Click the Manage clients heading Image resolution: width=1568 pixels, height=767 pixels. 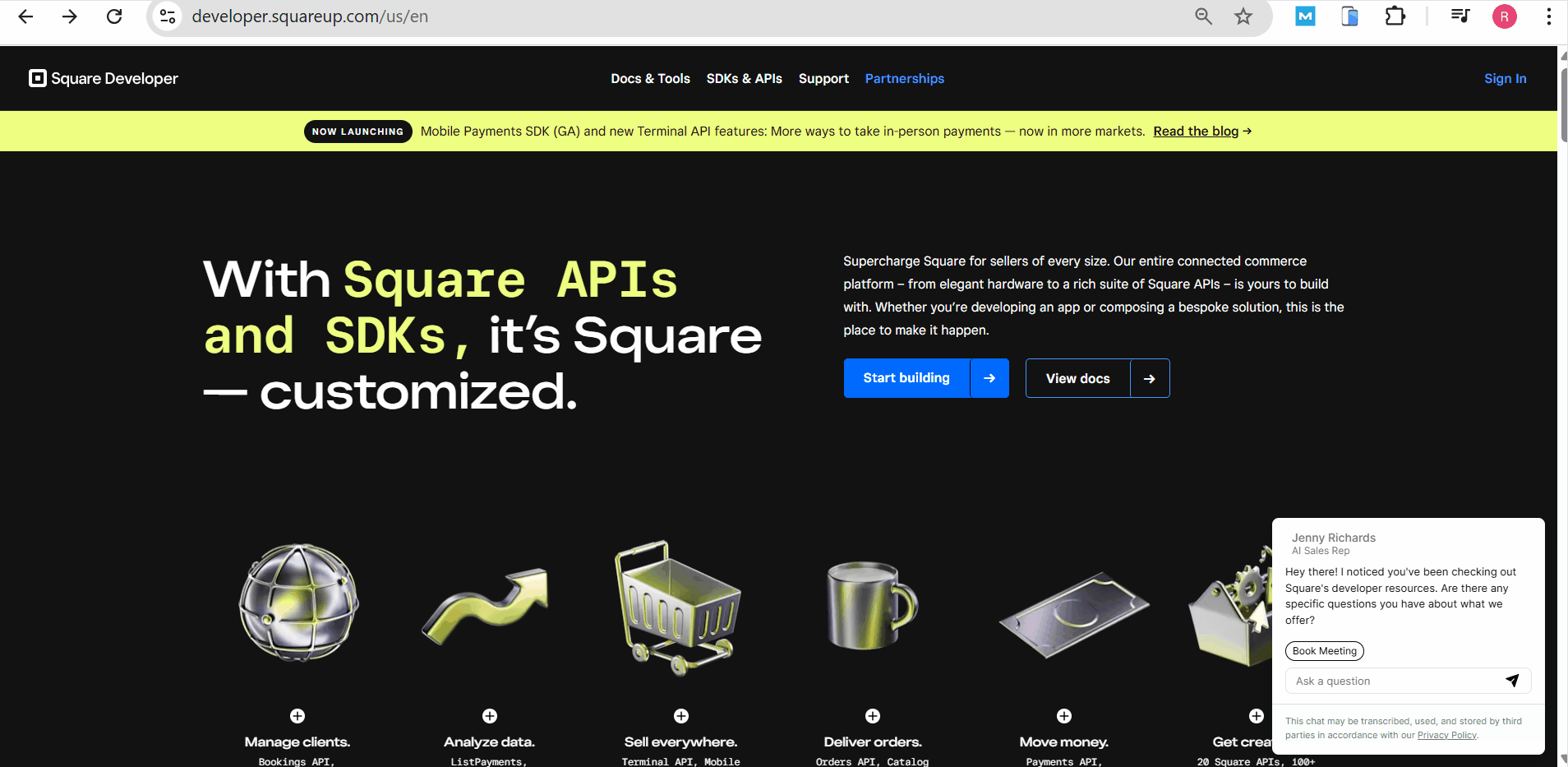pos(297,742)
